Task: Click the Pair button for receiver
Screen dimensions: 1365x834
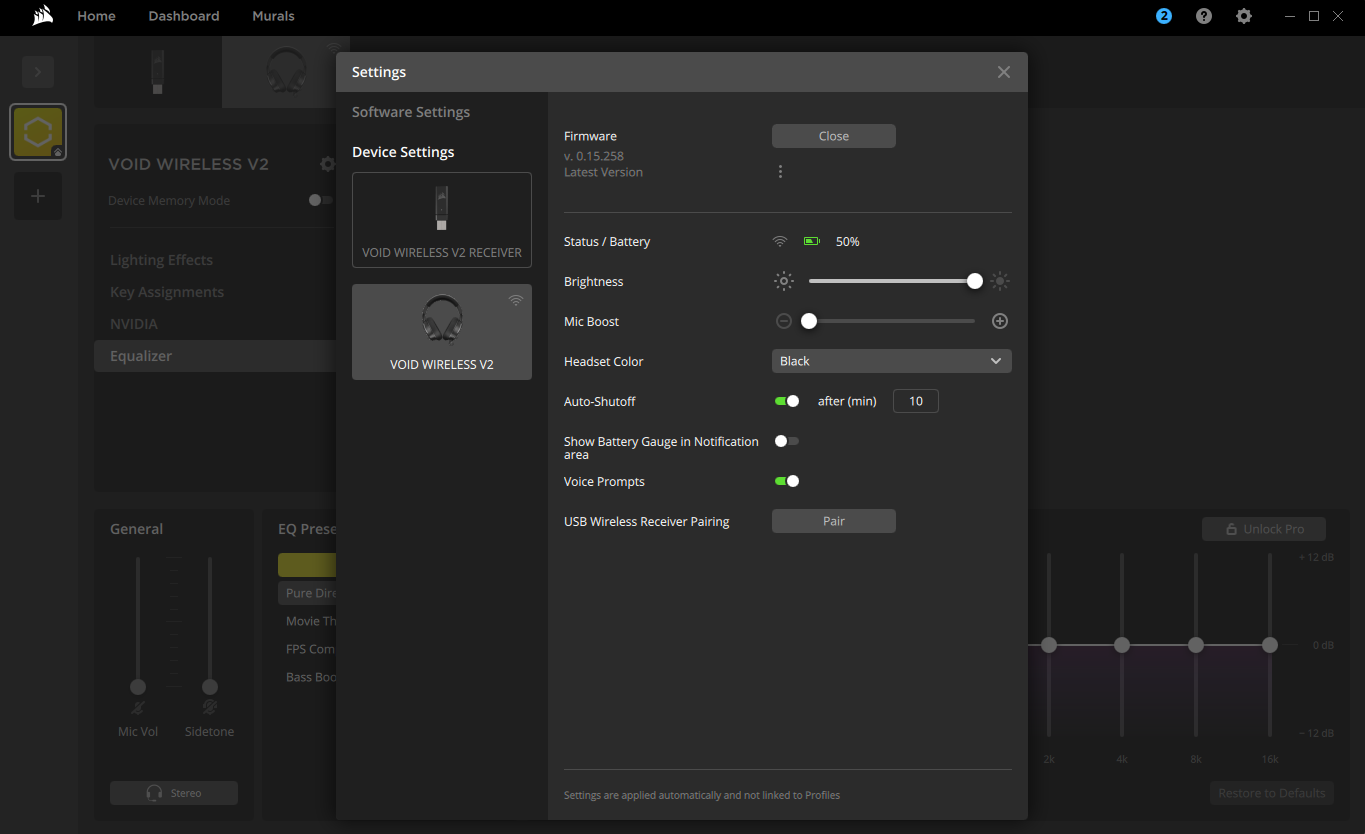Action: pos(834,521)
